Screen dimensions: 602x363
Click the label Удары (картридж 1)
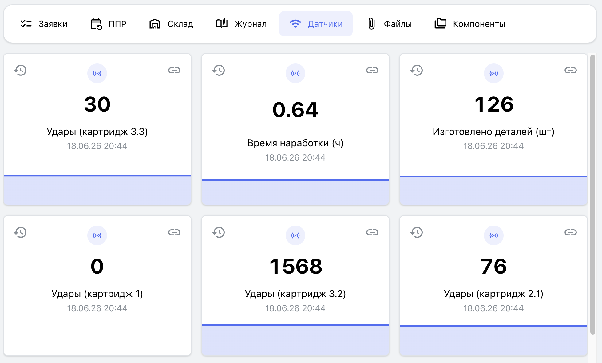[97, 294]
